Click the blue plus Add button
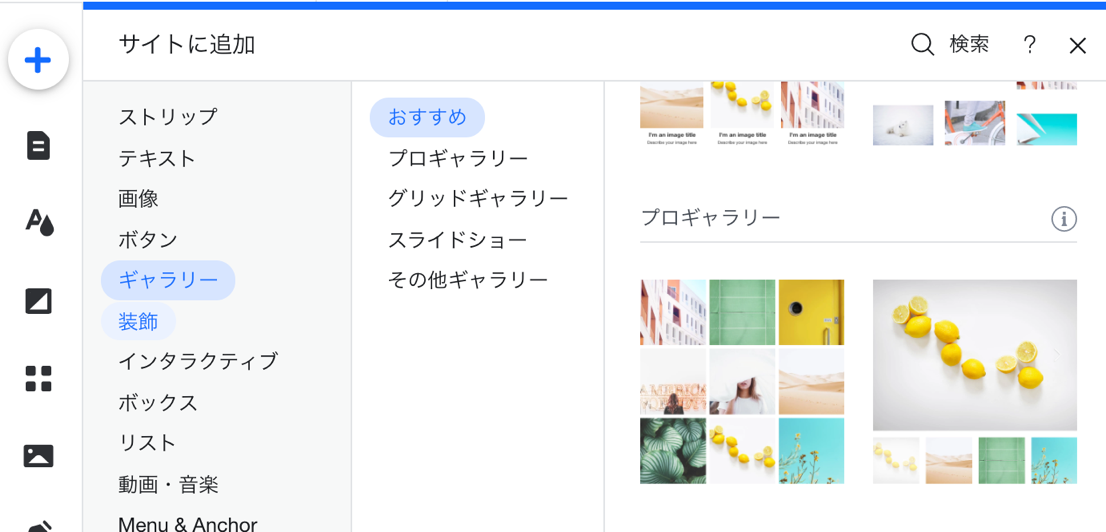This screenshot has width=1106, height=532. coord(38,60)
